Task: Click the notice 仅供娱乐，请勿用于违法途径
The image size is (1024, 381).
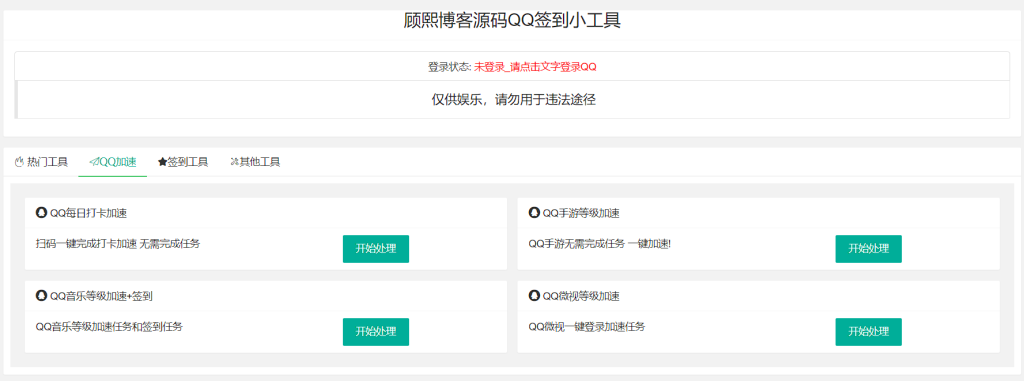Action: (x=514, y=100)
